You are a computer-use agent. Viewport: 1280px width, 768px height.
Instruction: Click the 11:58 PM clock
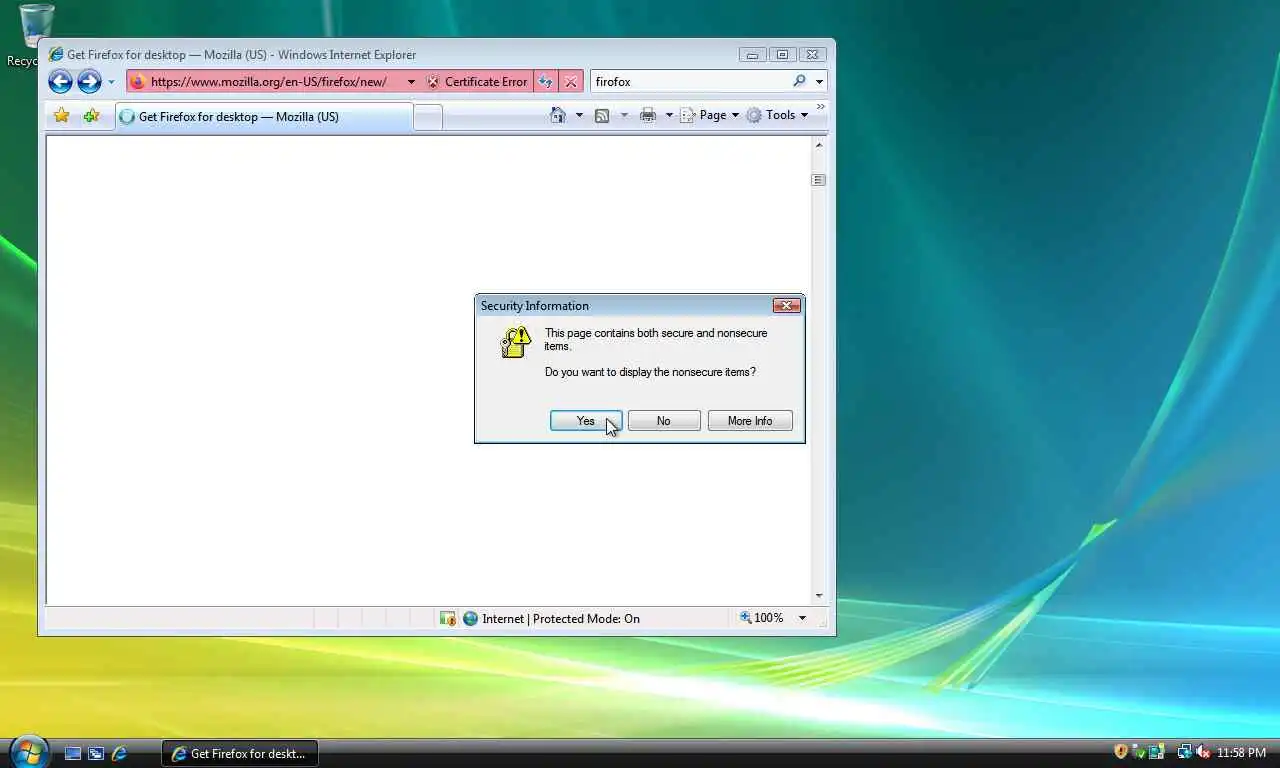click(1242, 753)
